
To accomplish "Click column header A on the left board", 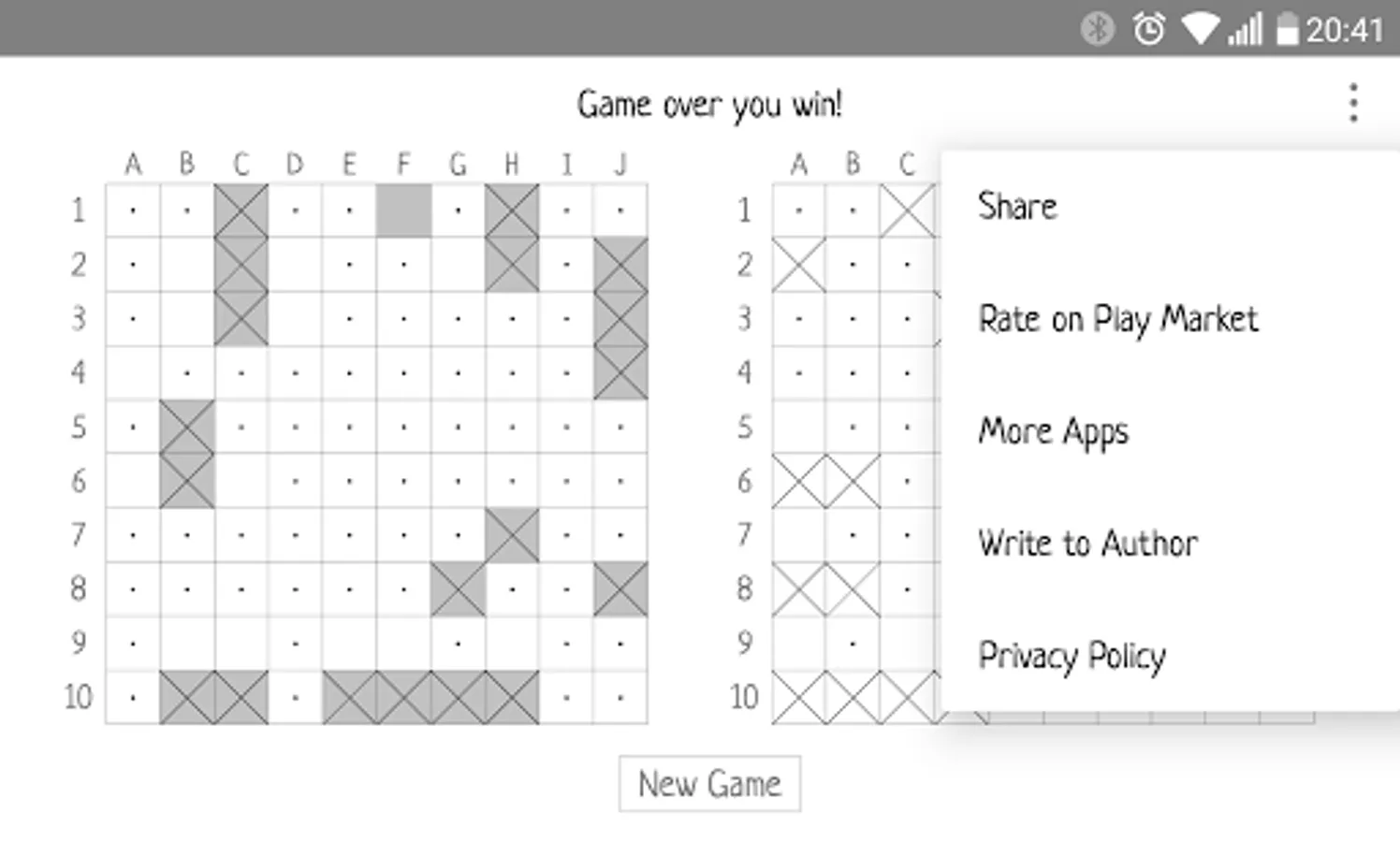I will (133, 164).
